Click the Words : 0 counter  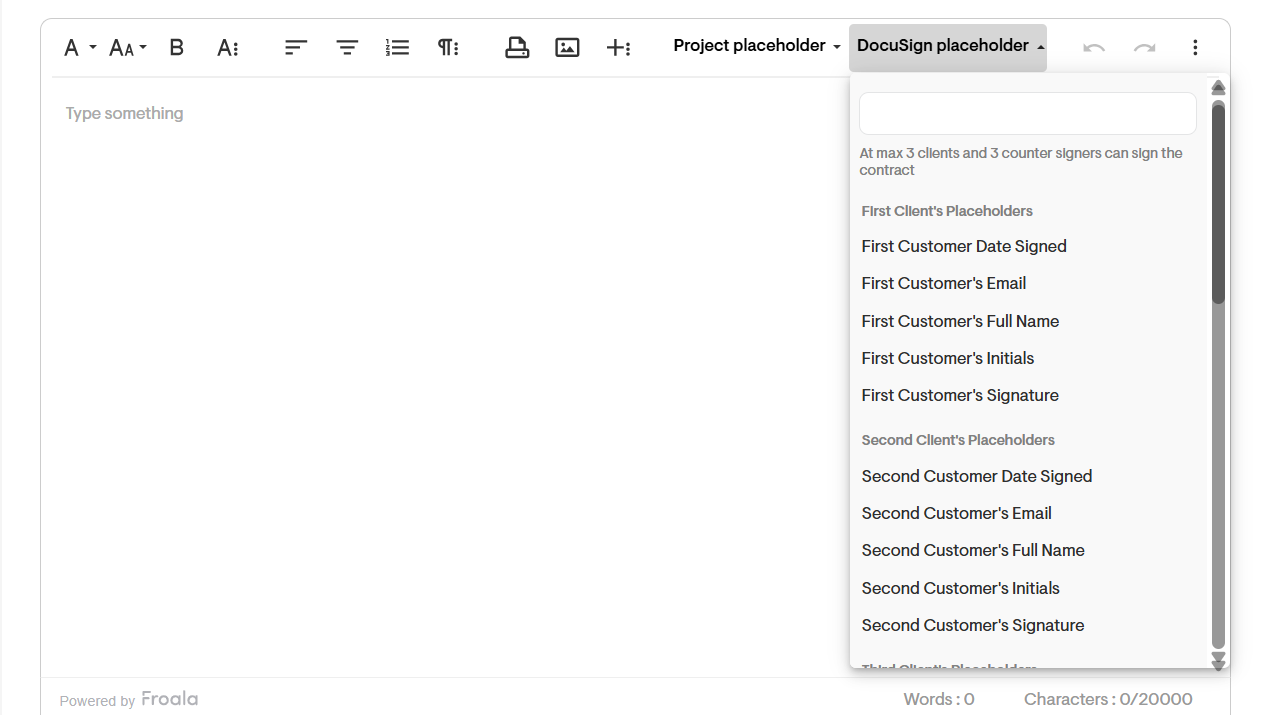pyautogui.click(x=939, y=699)
